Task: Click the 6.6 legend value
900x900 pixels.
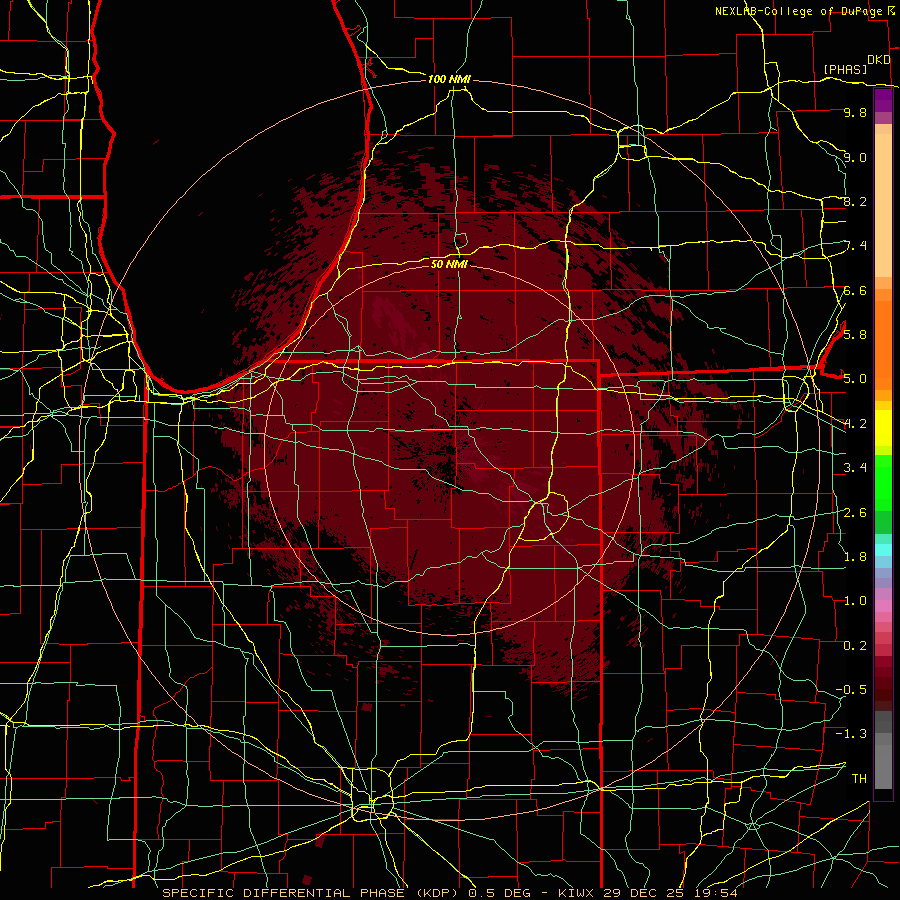Action: pyautogui.click(x=855, y=290)
